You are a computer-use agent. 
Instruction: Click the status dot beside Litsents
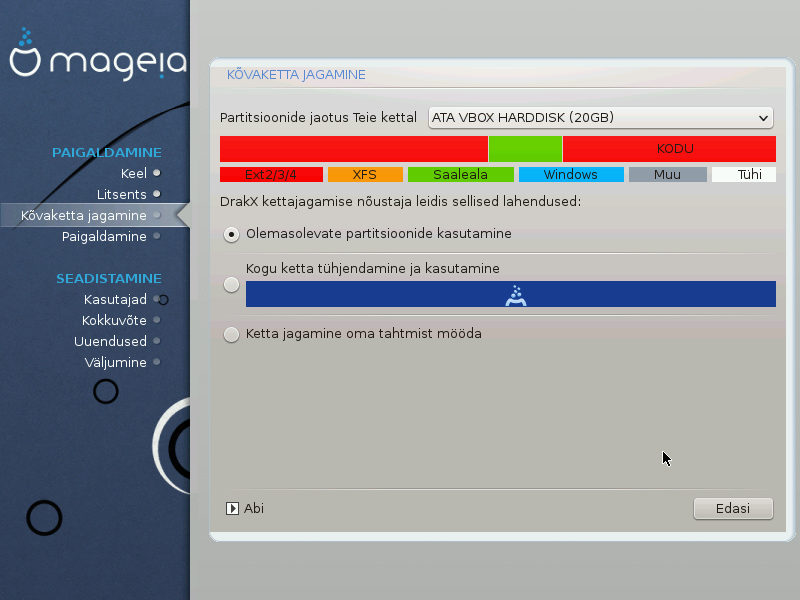pyautogui.click(x=157, y=194)
